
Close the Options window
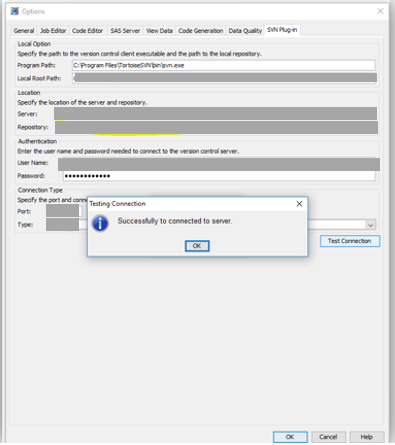tap(380, 11)
